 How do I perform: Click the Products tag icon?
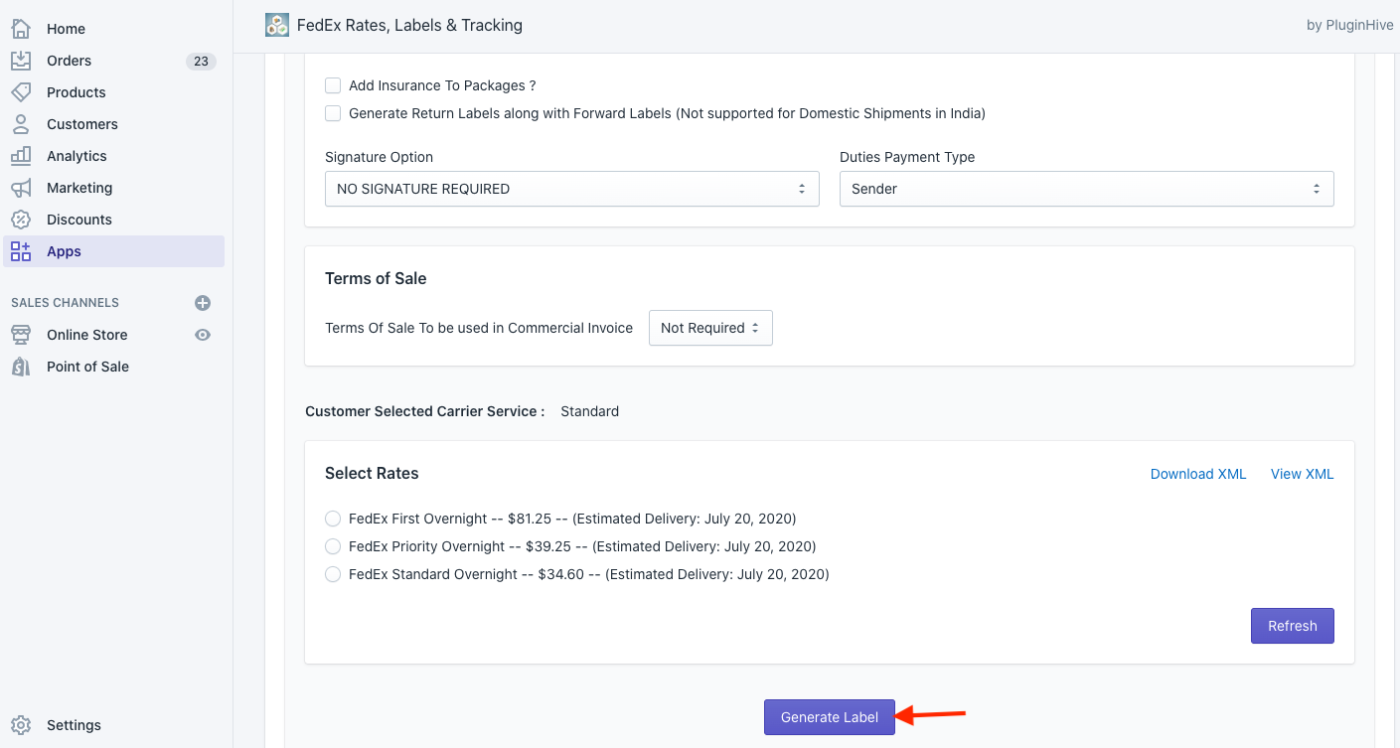21,92
